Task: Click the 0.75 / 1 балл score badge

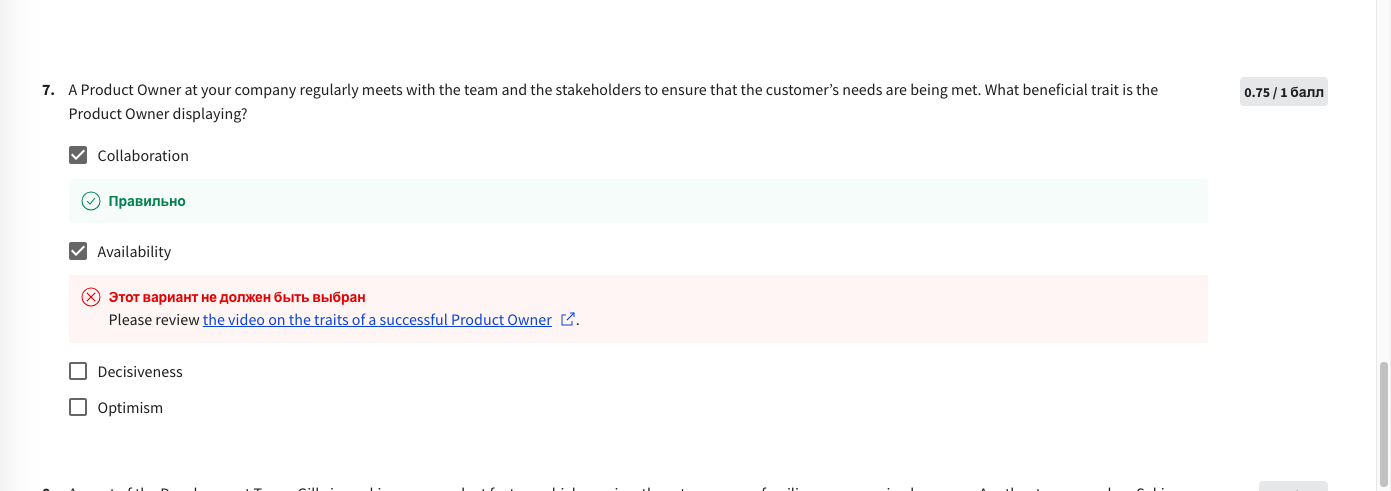Action: click(1283, 92)
